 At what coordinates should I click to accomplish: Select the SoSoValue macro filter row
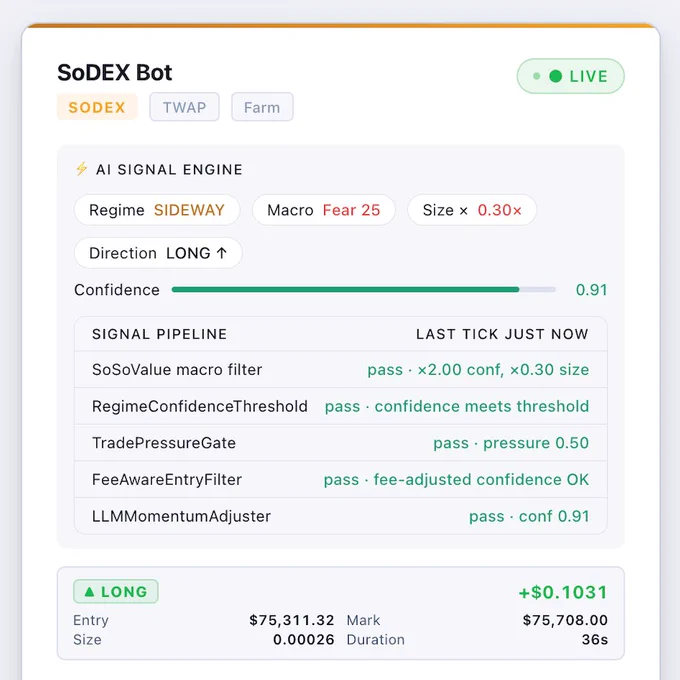pyautogui.click(x=340, y=369)
